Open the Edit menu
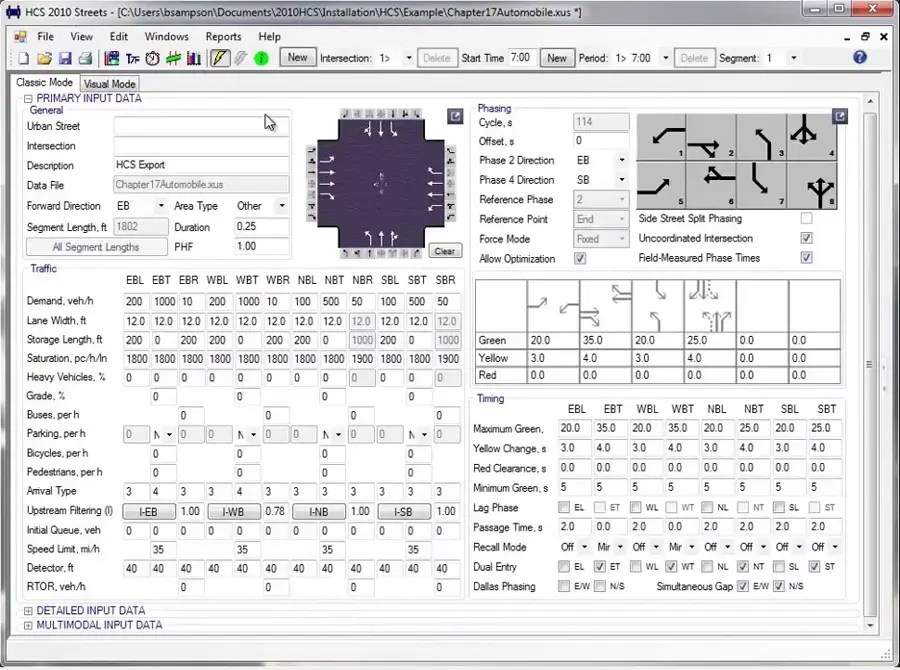This screenshot has width=900, height=670. click(119, 37)
